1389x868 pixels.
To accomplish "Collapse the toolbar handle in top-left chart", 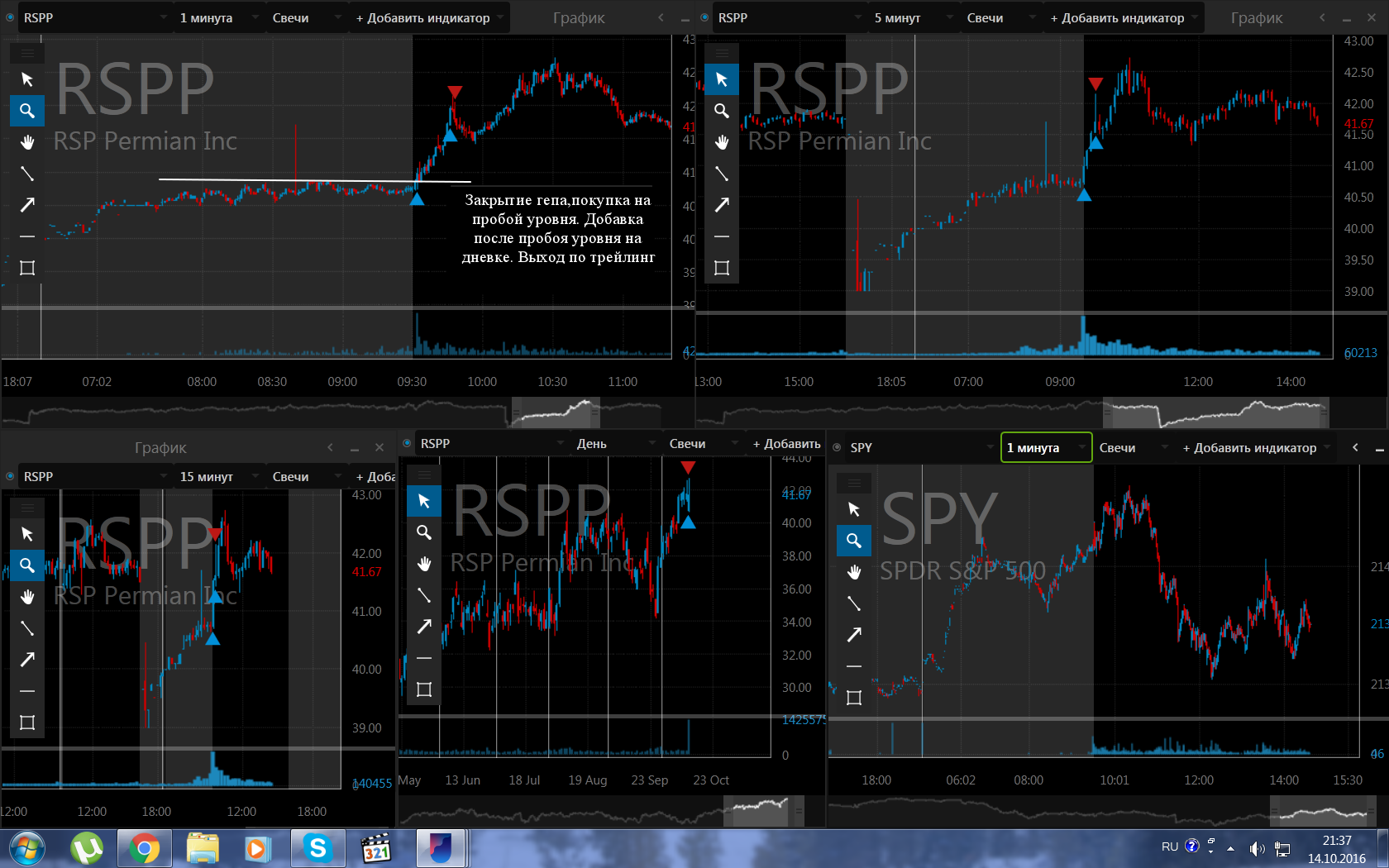I will [27, 53].
